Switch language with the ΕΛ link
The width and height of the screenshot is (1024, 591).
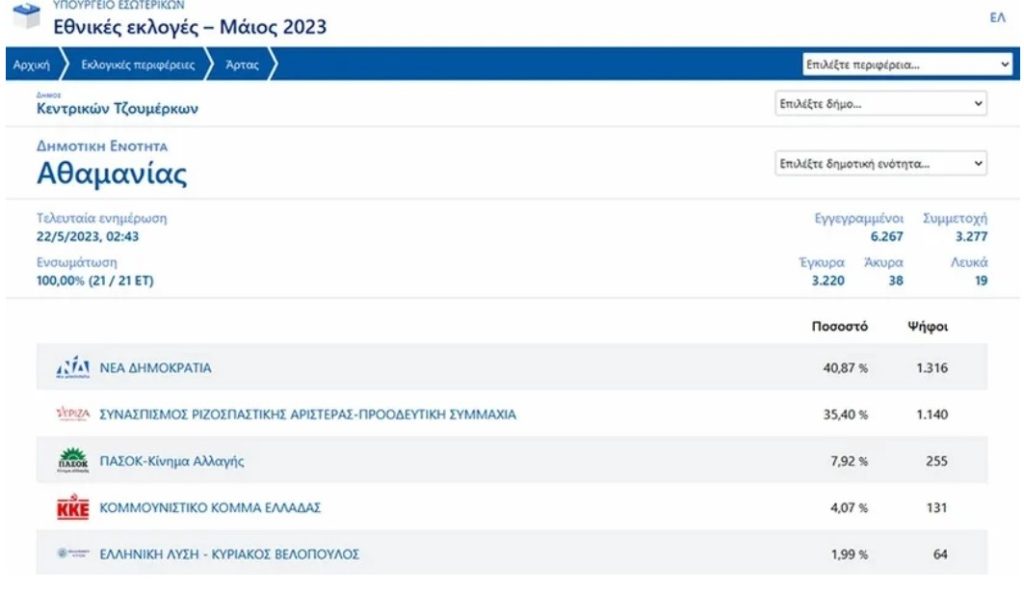click(x=997, y=18)
